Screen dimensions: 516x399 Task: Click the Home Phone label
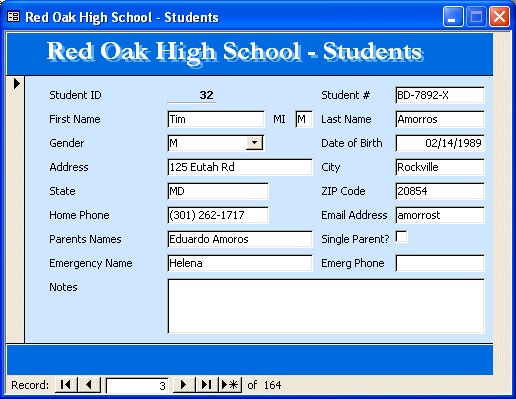tap(79, 215)
